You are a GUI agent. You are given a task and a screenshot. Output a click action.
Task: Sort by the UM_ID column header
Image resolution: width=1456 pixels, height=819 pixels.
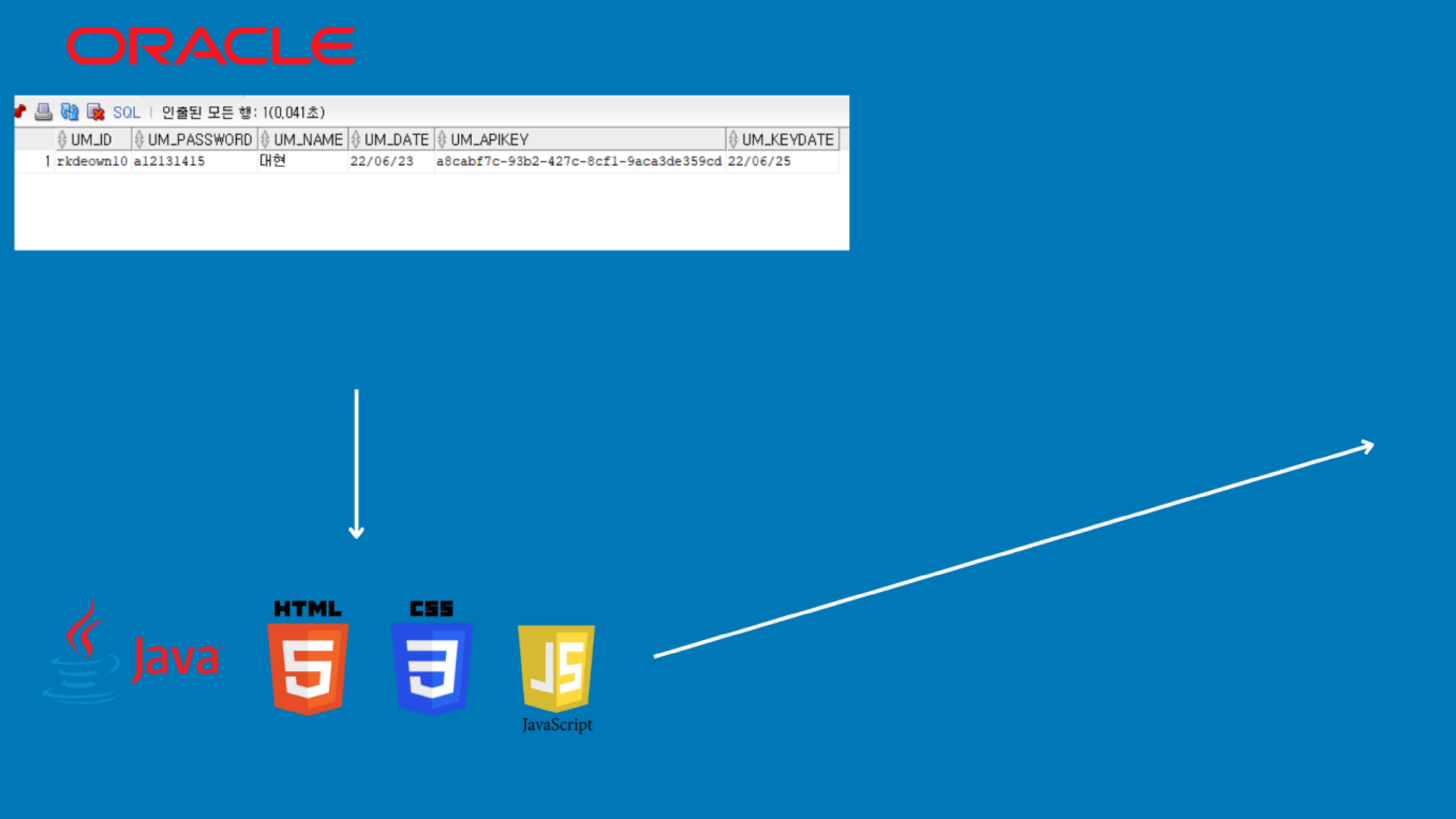pos(91,140)
